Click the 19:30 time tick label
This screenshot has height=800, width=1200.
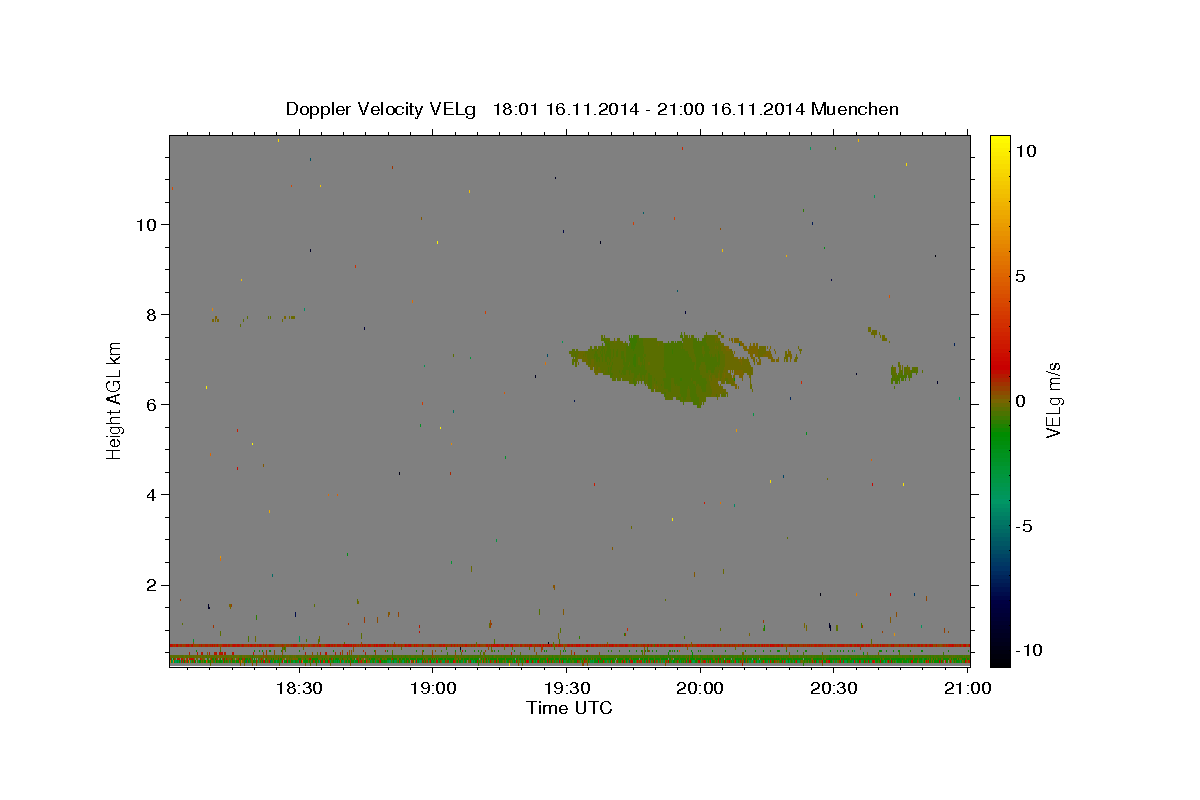click(x=566, y=688)
